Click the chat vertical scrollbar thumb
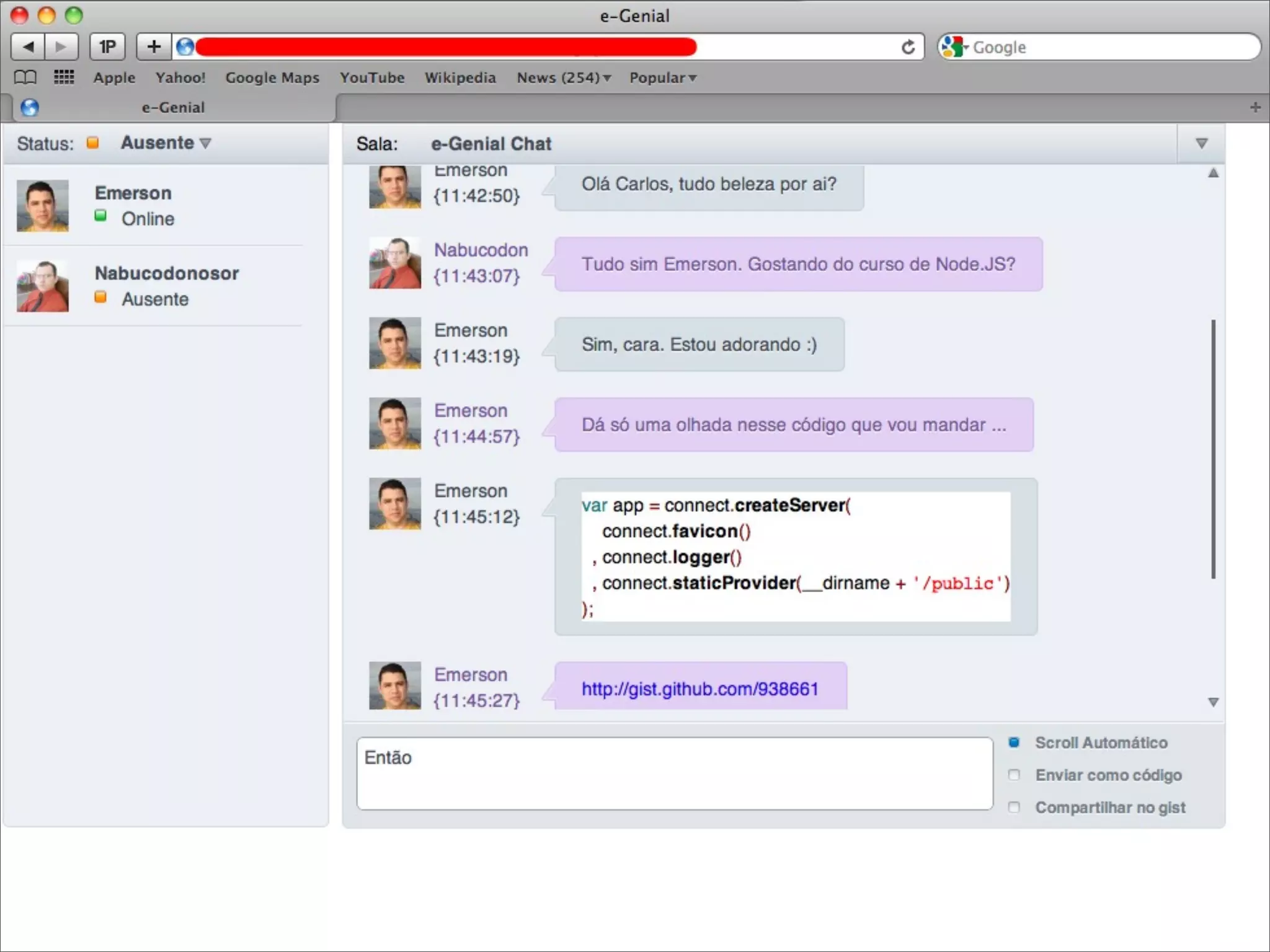The height and width of the screenshot is (952, 1270). click(x=1213, y=449)
